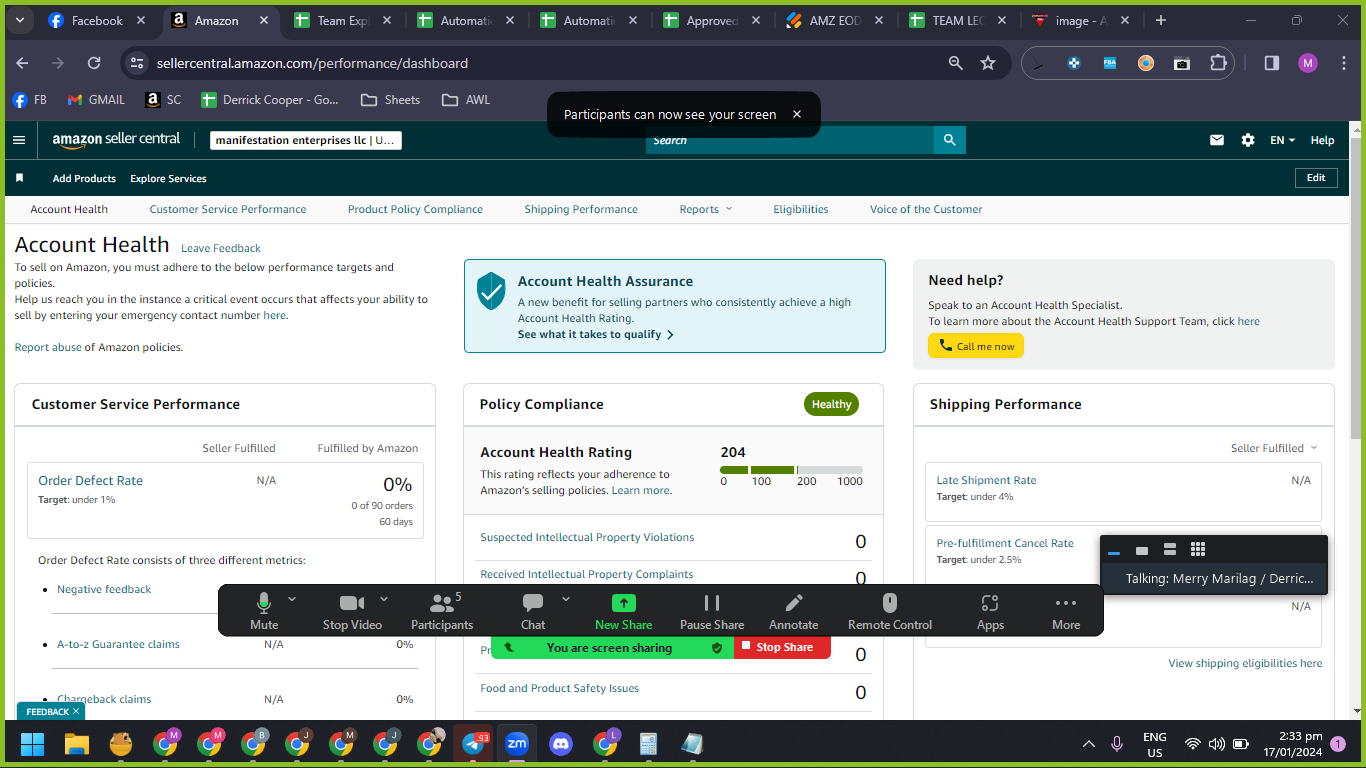Switch to the Facebook browser tab
1366x768 pixels.
97,20
